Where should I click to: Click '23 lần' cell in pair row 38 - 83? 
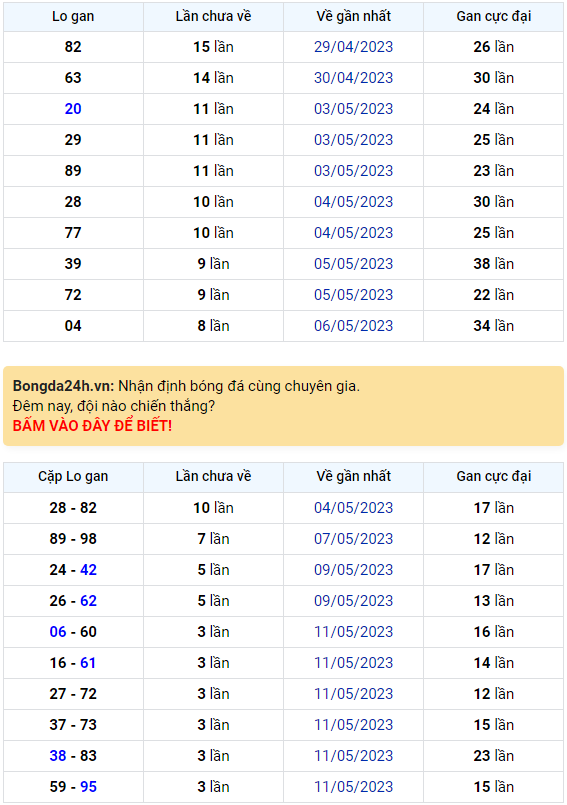pos(494,756)
